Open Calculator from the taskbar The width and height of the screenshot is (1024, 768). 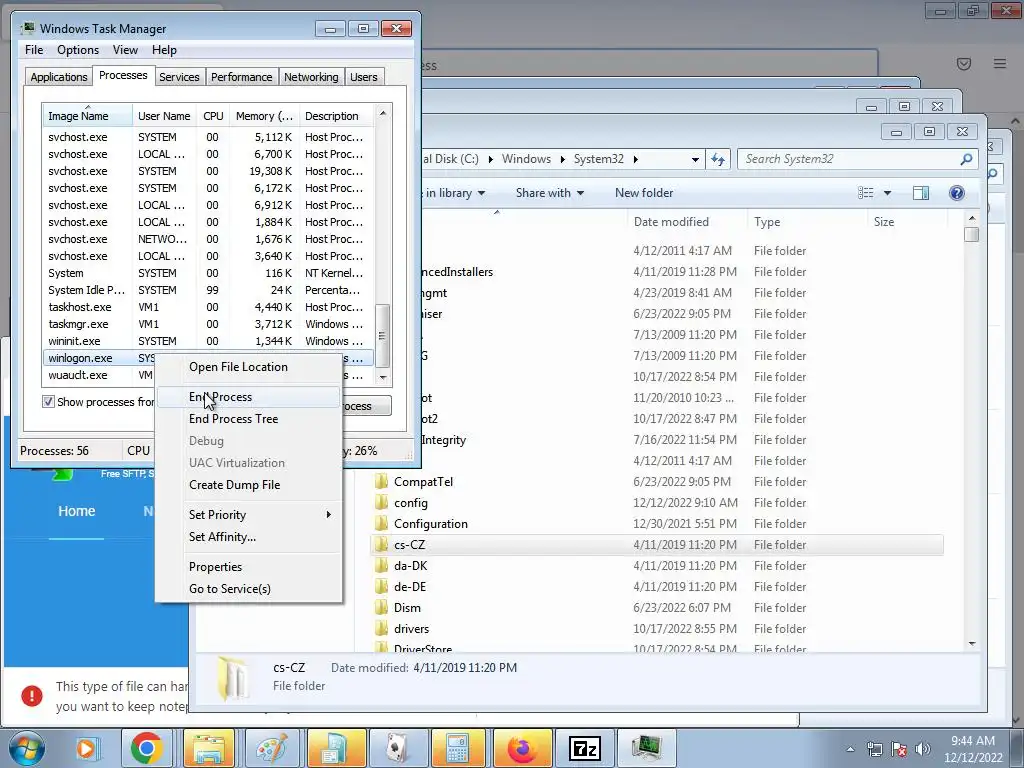[458, 748]
